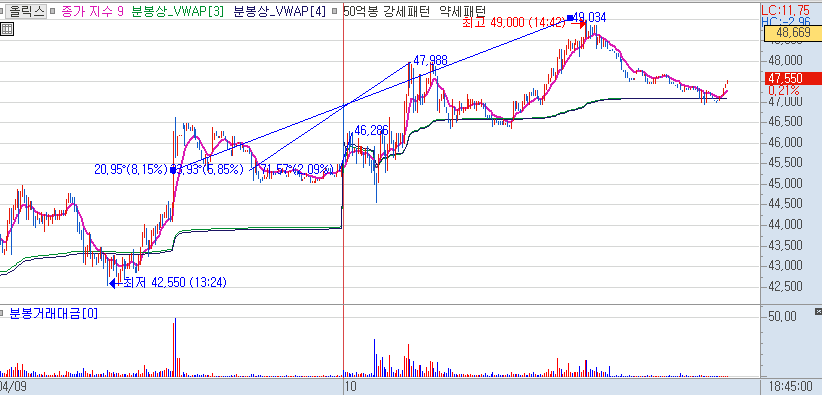Click the 50,00 volume axis value
This screenshot has width=822, height=395.
click(x=783, y=316)
